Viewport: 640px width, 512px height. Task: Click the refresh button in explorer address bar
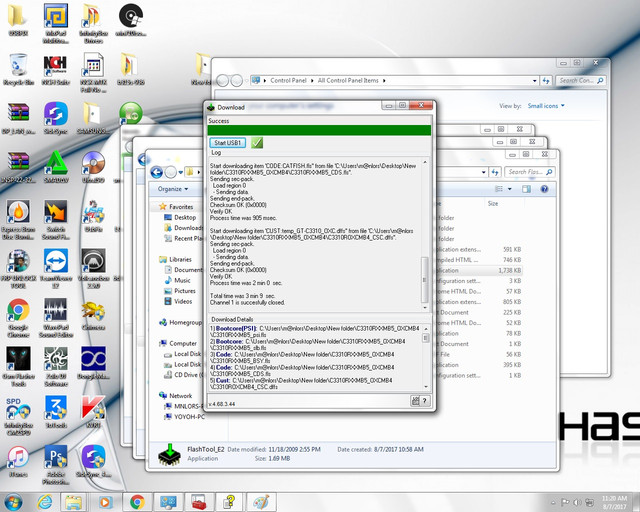495,172
